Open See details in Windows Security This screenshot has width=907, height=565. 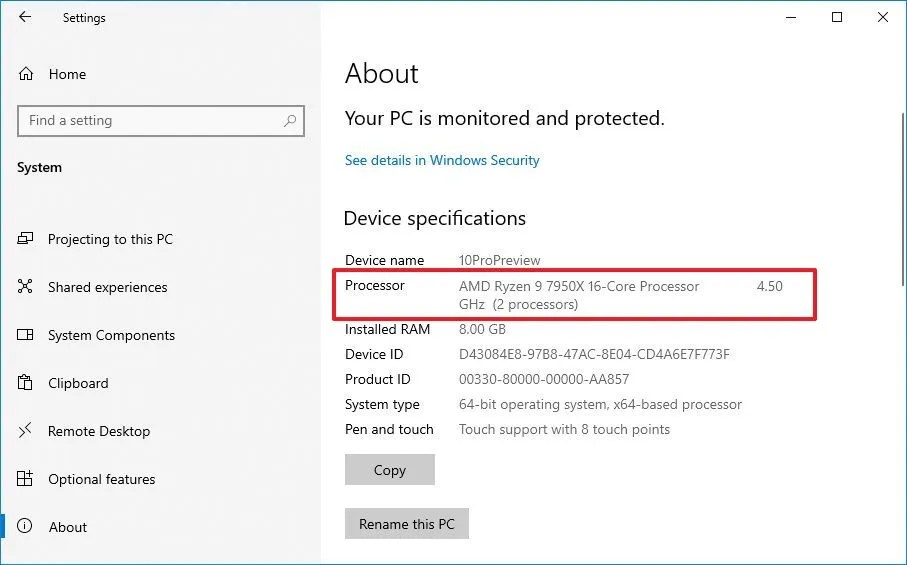[x=442, y=160]
